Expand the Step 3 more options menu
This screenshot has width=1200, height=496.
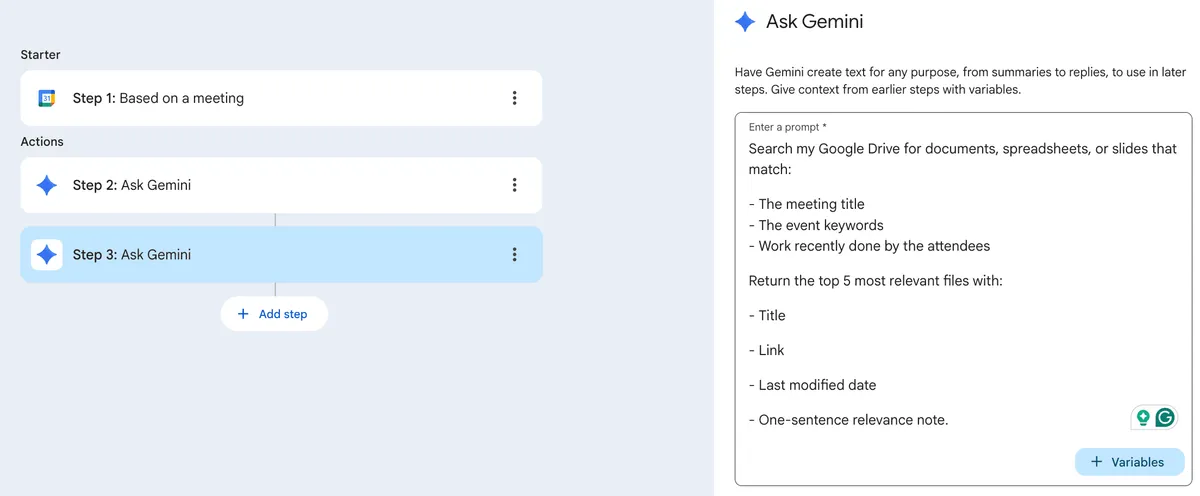514,254
